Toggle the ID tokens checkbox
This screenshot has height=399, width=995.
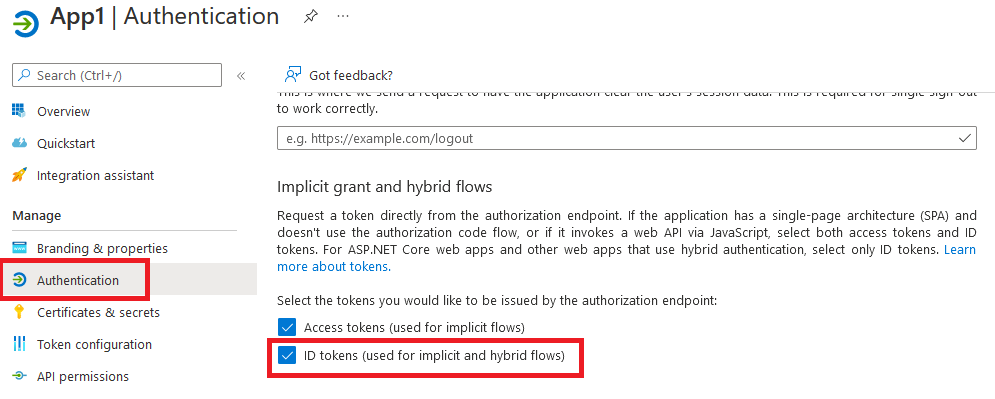coord(287,355)
